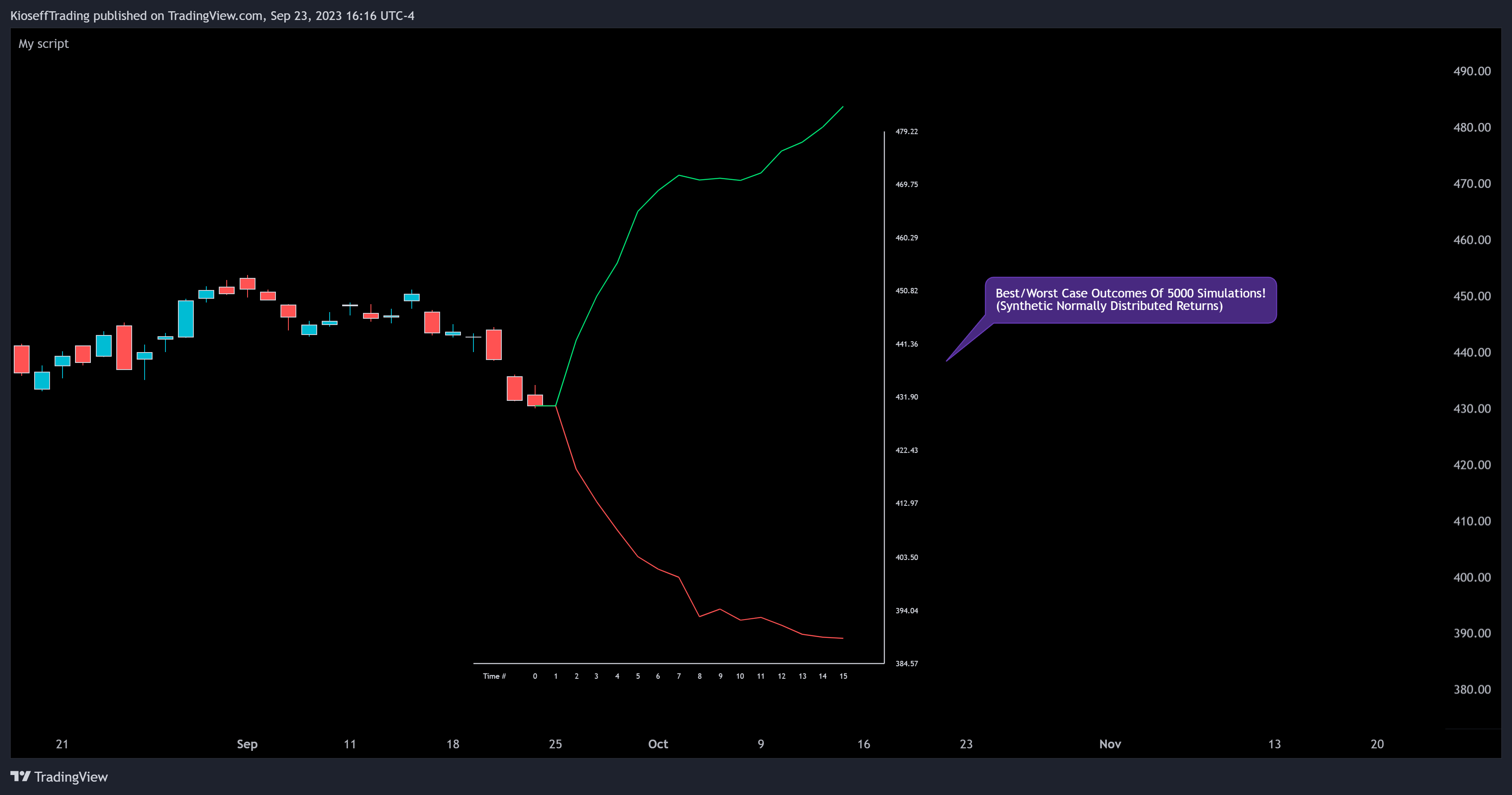1512x795 pixels.
Task: Click the 412.97 simulation scale value
Action: click(907, 503)
